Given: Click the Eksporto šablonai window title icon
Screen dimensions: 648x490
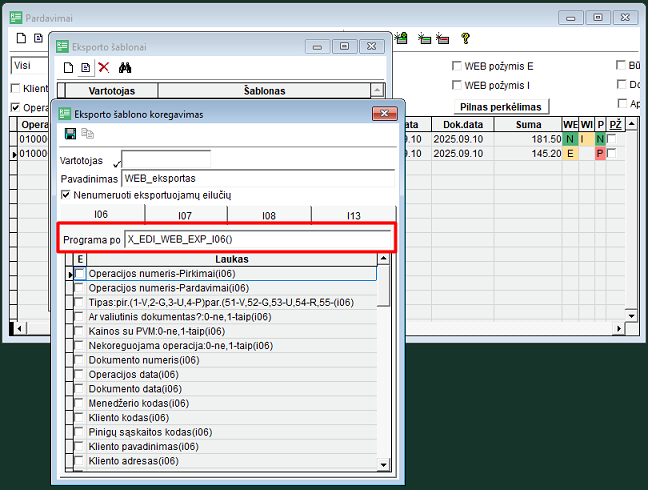Looking at the screenshot, I should coord(62,47).
